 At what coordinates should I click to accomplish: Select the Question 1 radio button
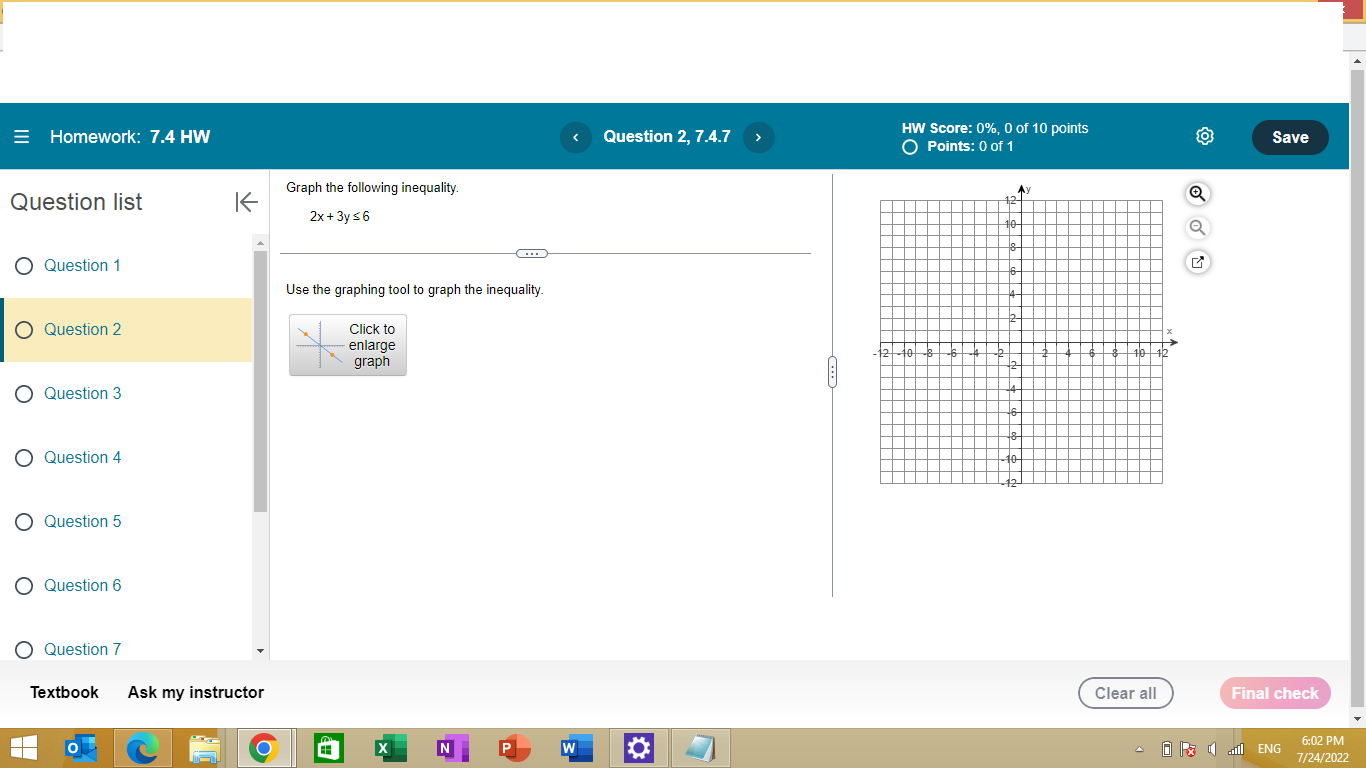[24, 265]
